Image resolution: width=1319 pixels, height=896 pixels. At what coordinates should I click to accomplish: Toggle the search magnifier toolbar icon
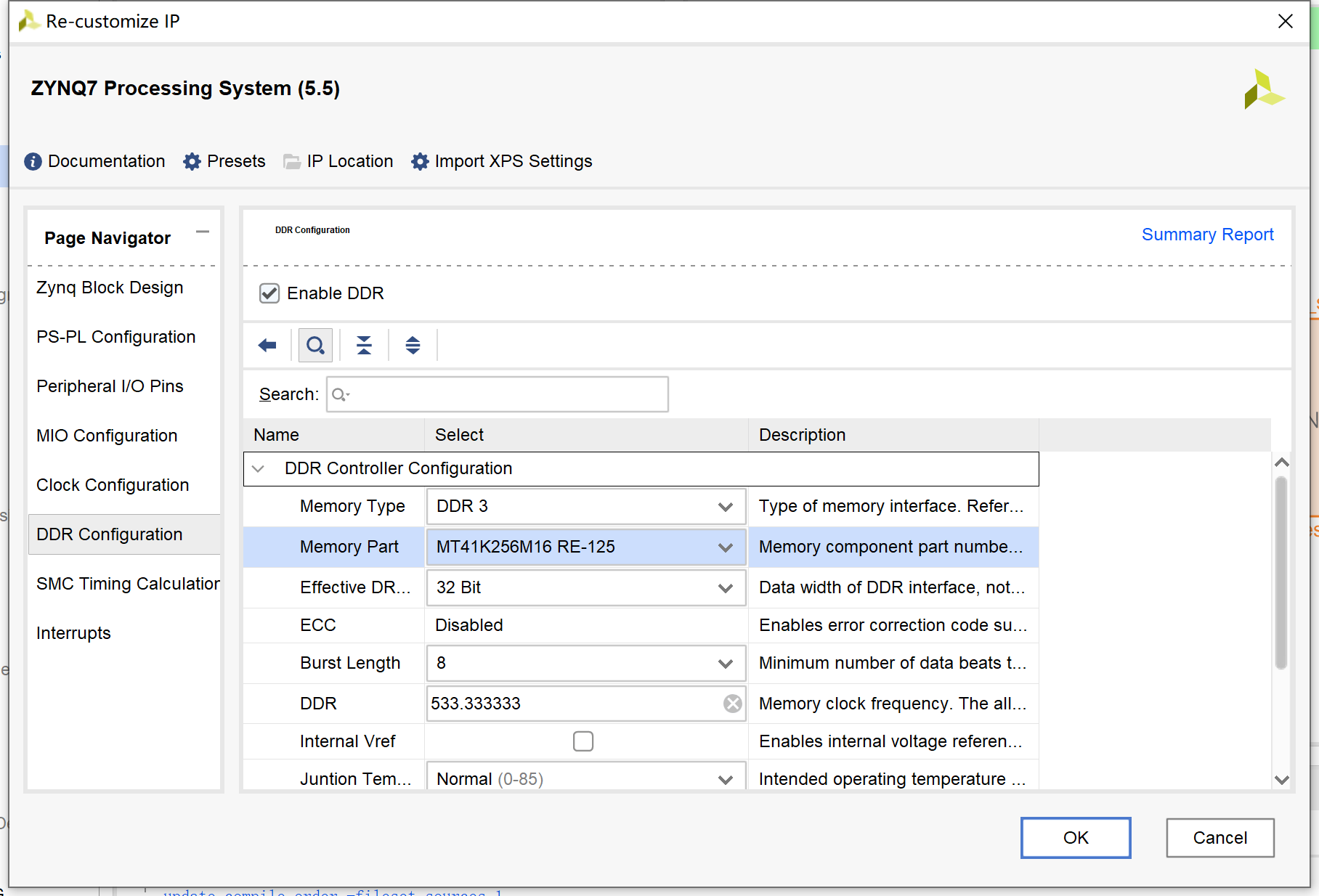point(315,345)
